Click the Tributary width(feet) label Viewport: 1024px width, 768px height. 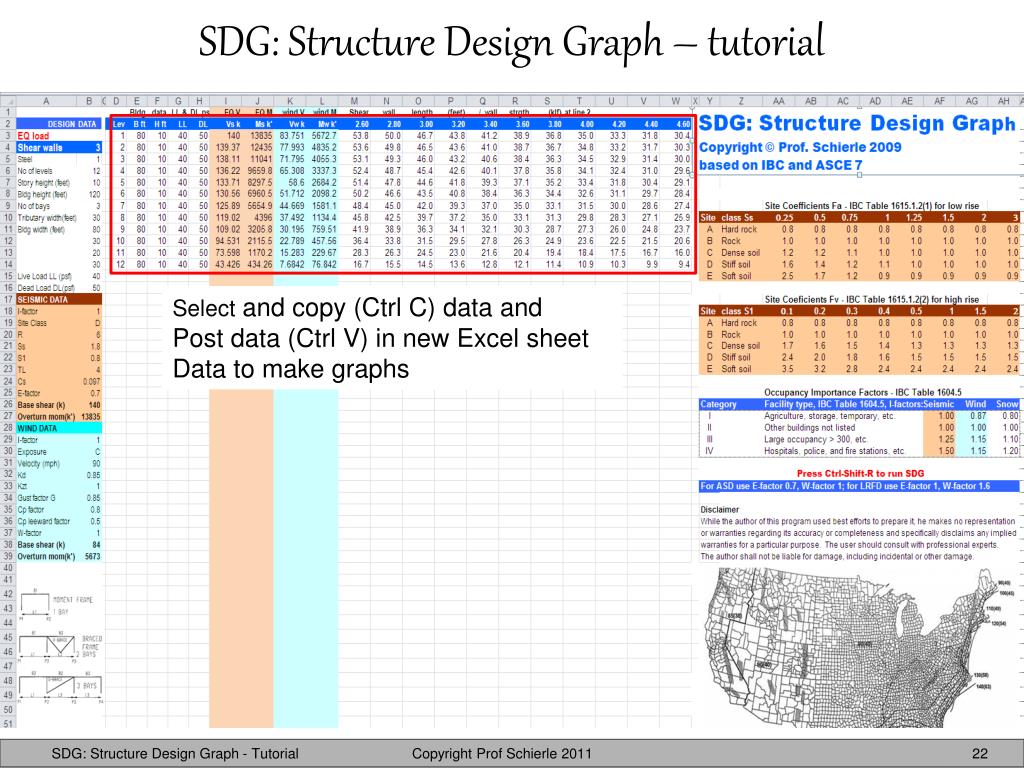tap(47, 218)
